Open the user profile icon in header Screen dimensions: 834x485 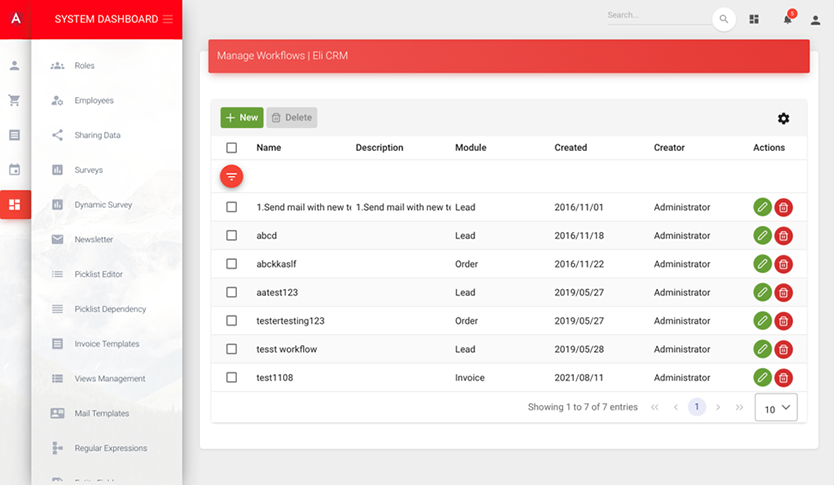pyautogui.click(x=815, y=19)
